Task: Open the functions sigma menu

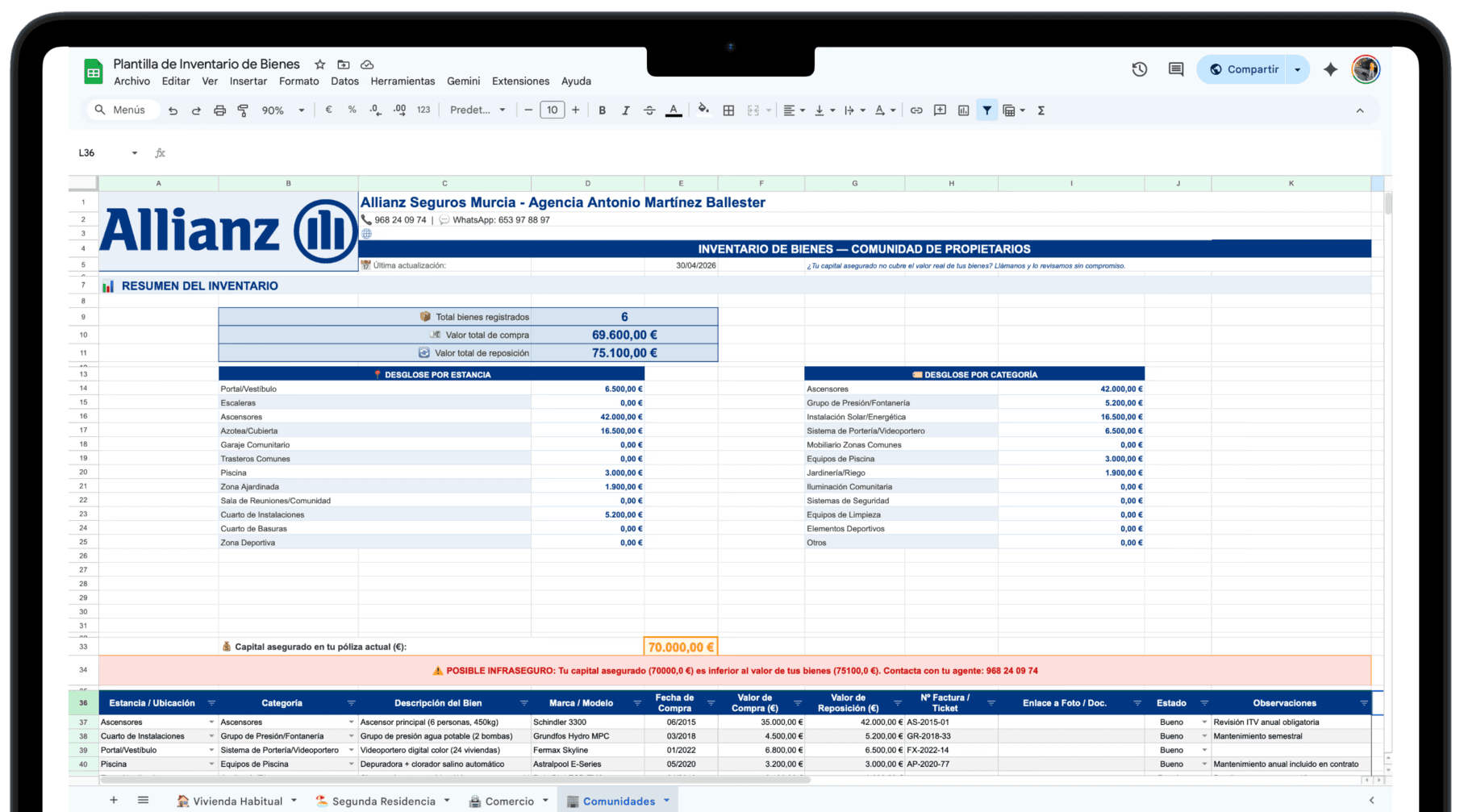Action: pyautogui.click(x=1041, y=110)
